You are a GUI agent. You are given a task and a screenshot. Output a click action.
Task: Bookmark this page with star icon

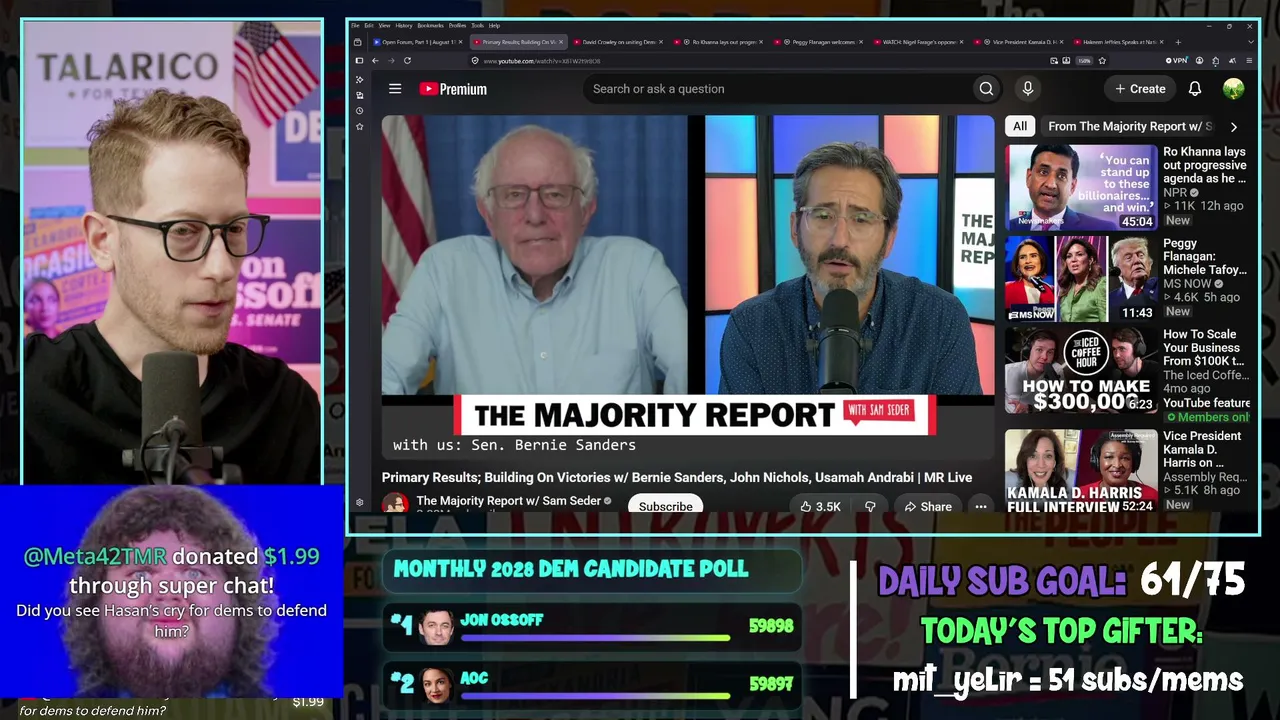pos(1102,61)
